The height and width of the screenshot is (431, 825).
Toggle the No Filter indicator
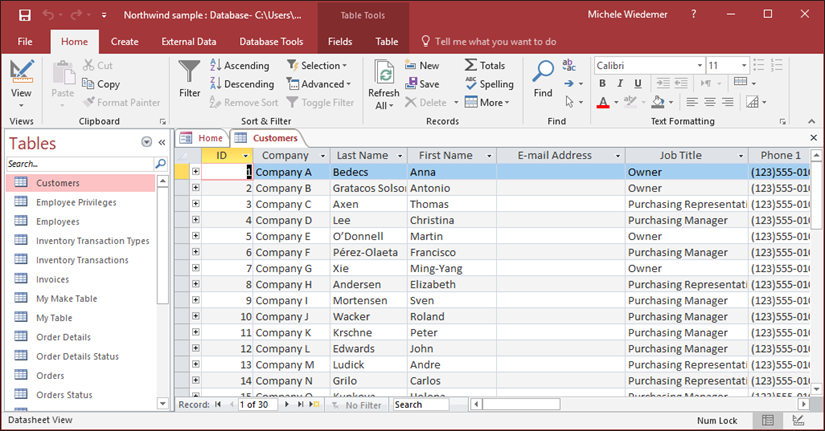click(356, 405)
